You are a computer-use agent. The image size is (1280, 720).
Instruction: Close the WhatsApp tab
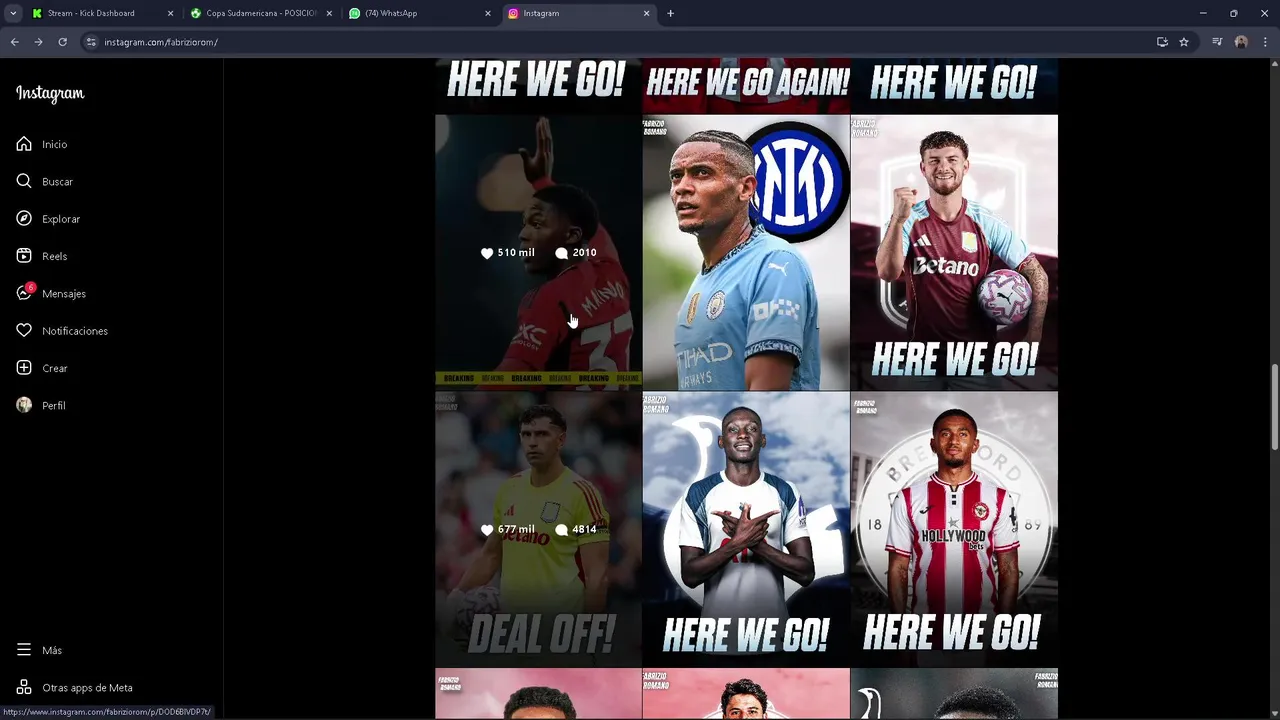tap(488, 13)
